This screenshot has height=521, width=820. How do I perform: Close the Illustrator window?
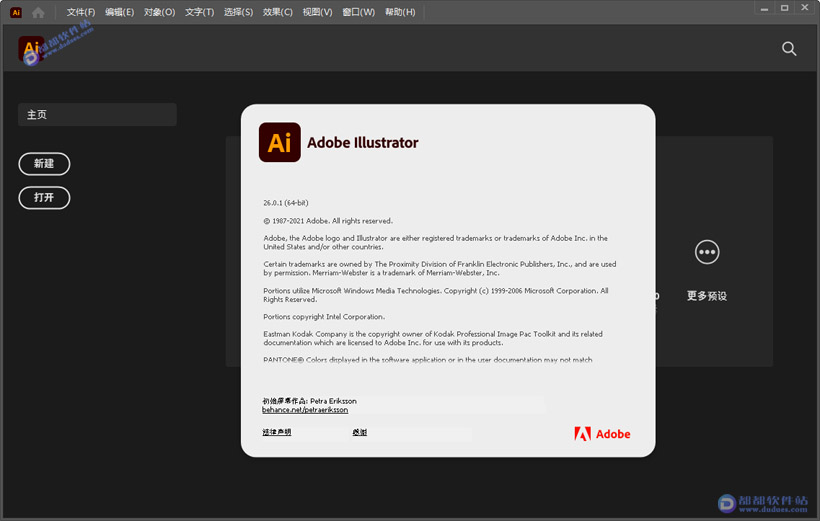805,8
